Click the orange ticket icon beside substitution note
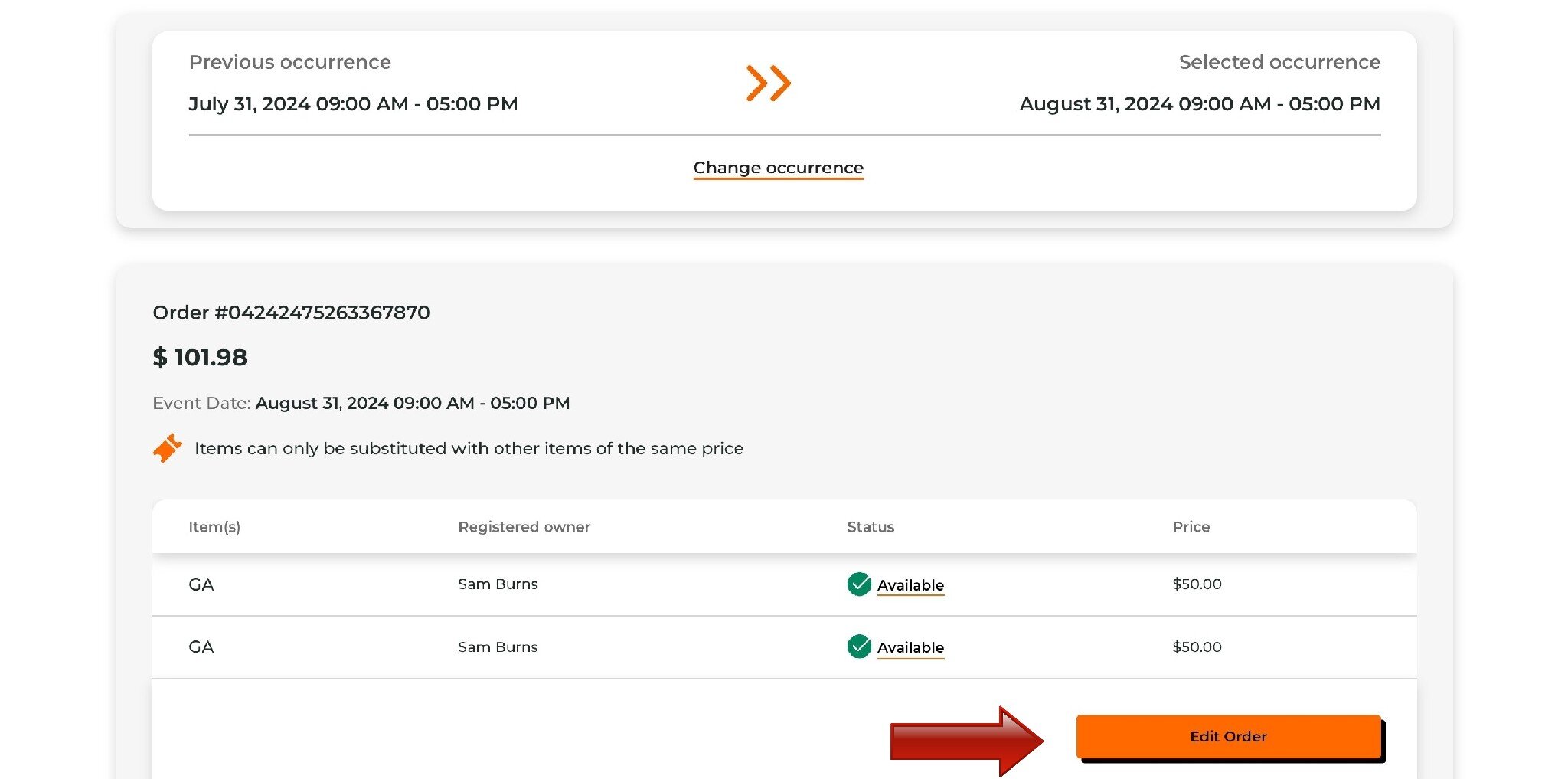The height and width of the screenshot is (779, 1568). (167, 448)
